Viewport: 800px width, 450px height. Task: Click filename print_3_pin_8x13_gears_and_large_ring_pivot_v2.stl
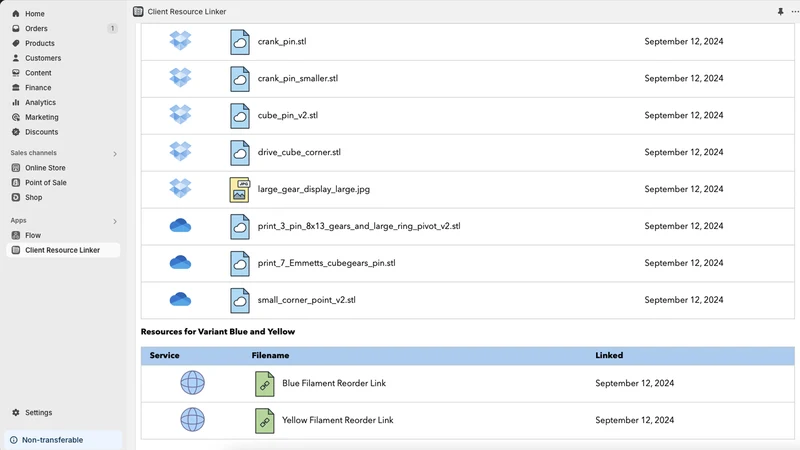click(x=359, y=226)
